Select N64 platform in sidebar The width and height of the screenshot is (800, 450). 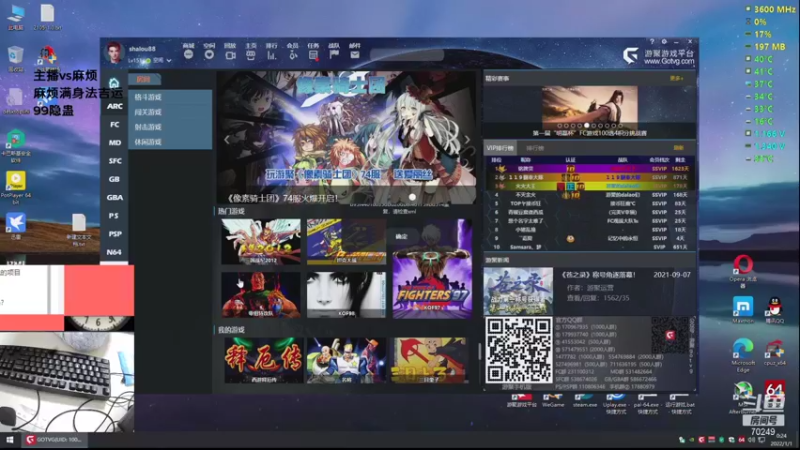114,252
